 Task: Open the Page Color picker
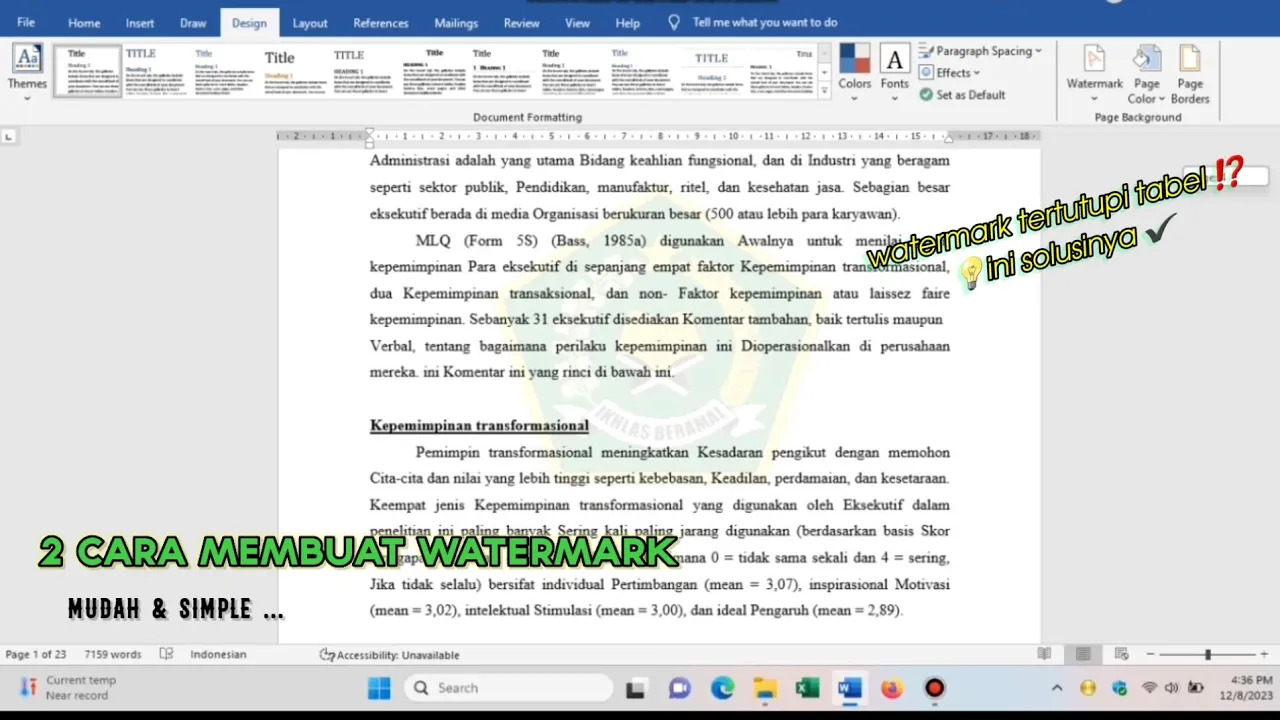point(1146,74)
